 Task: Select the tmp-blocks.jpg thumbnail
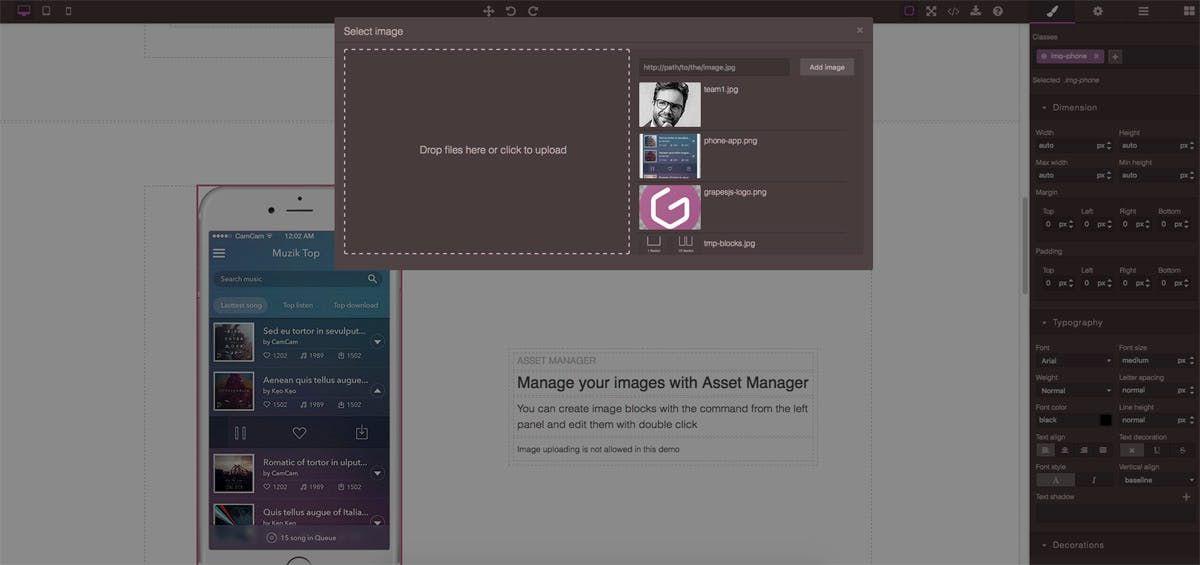(670, 244)
